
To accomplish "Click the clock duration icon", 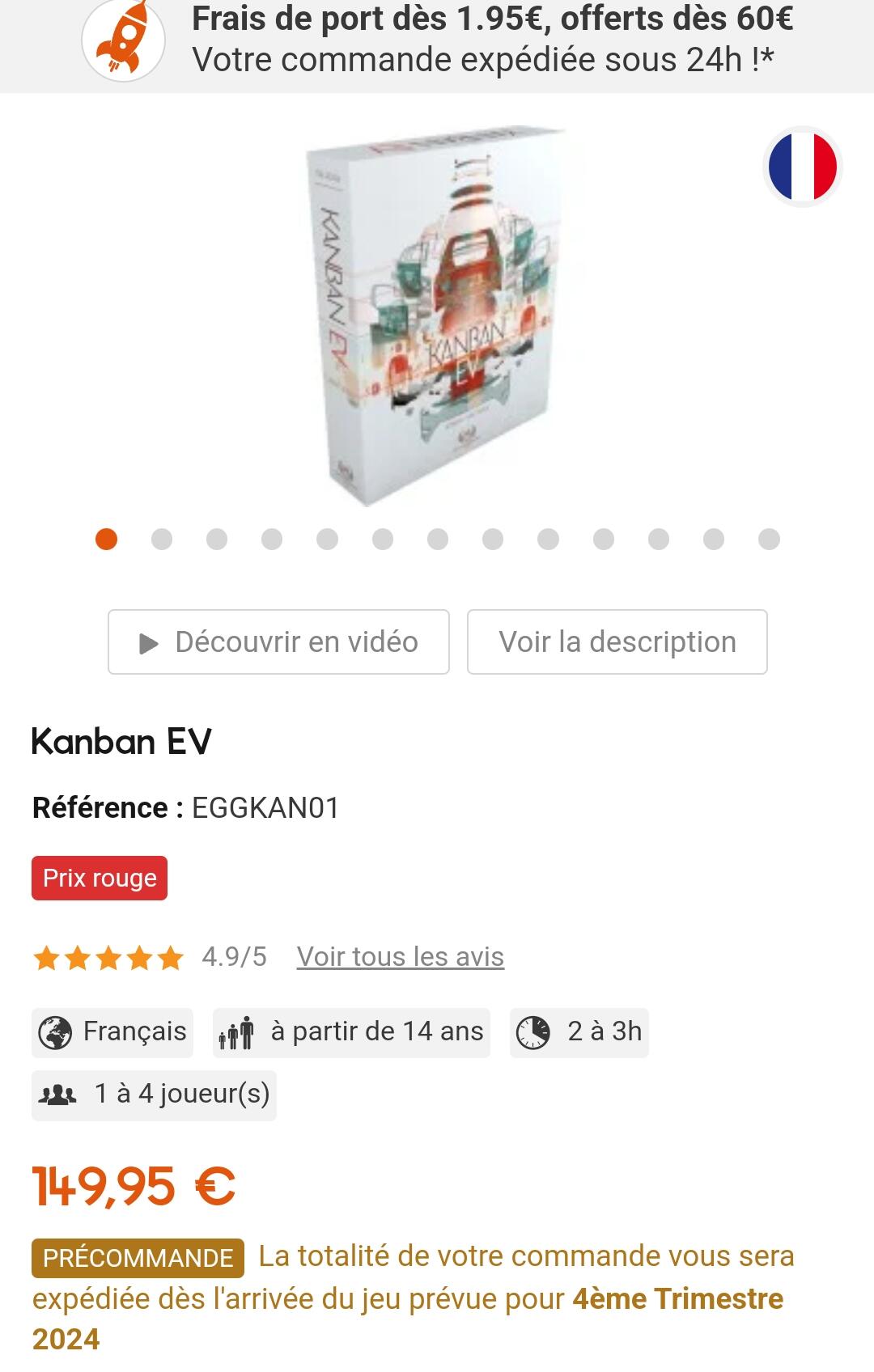I will (533, 1033).
